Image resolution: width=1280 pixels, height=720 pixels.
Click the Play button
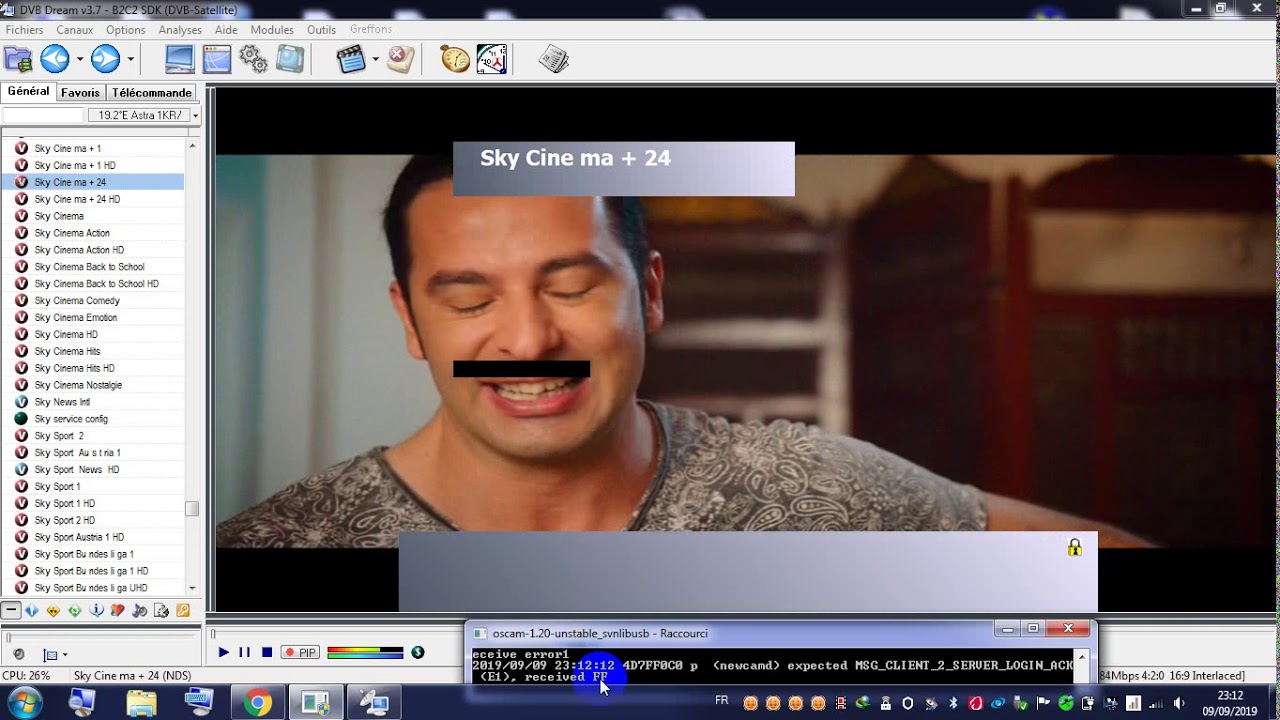pyautogui.click(x=224, y=652)
